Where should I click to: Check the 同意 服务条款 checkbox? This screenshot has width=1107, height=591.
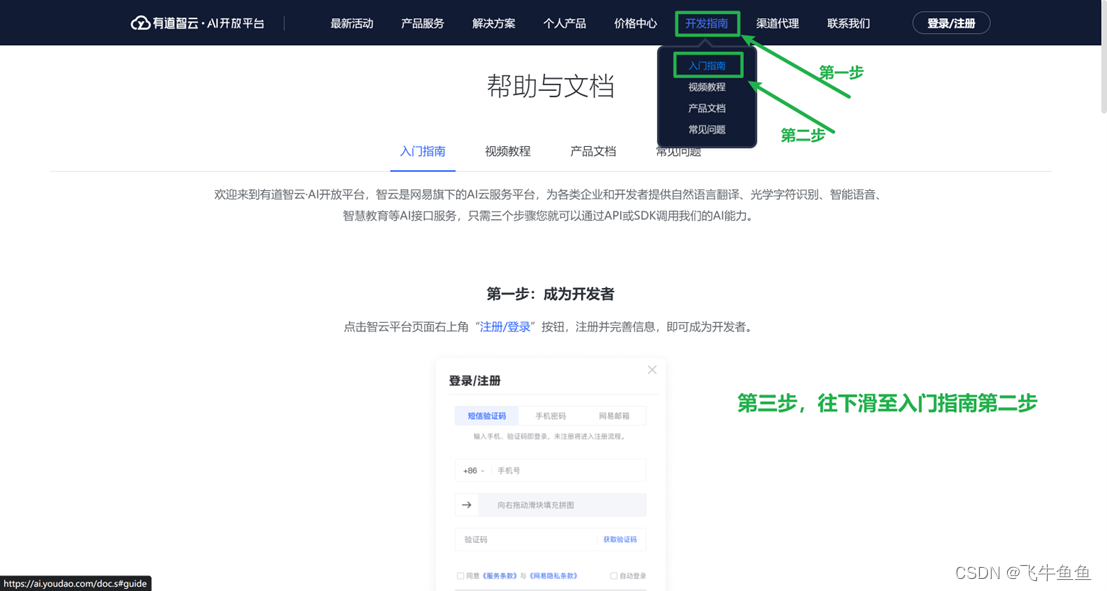pos(460,575)
